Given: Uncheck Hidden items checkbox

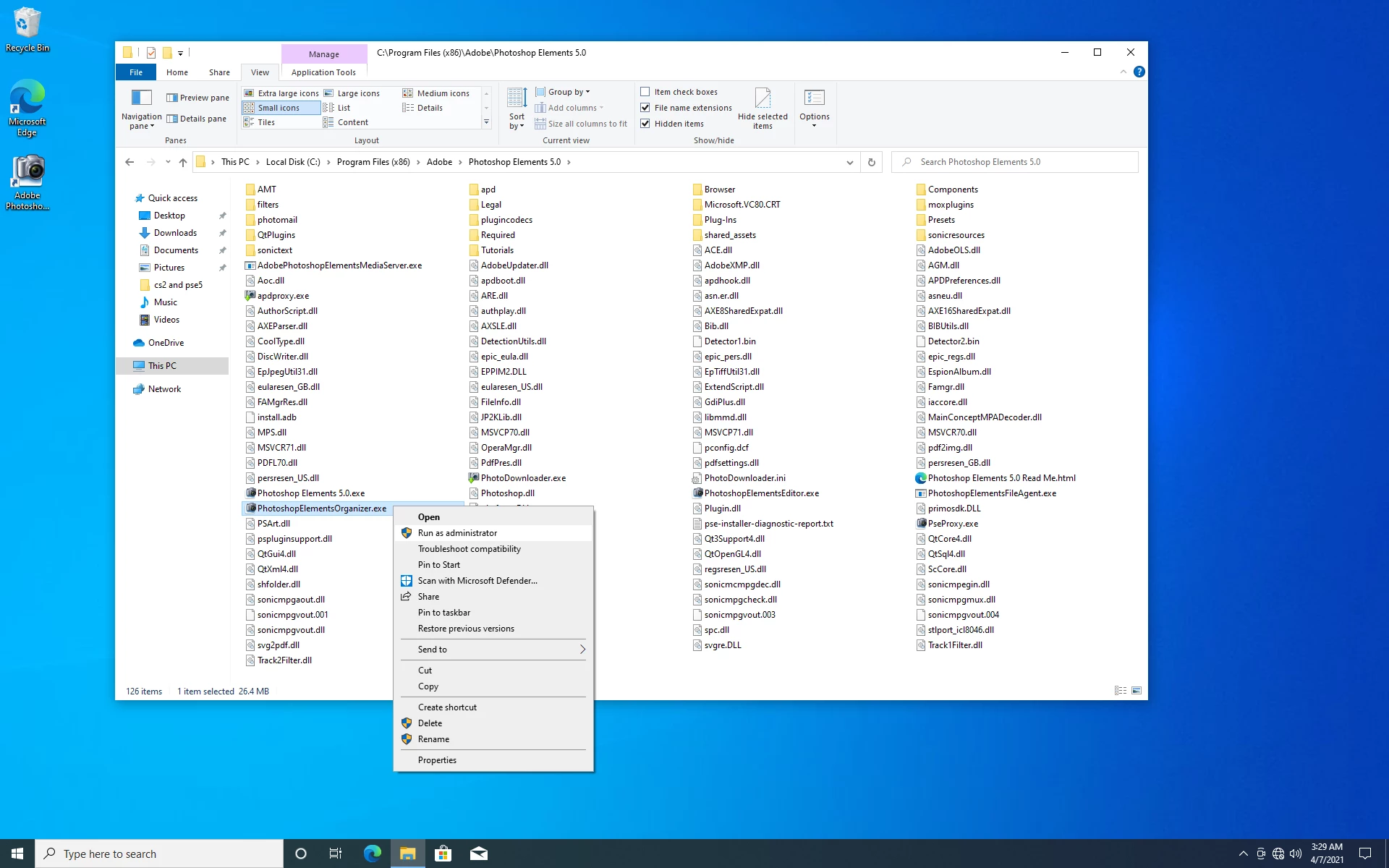Looking at the screenshot, I should point(645,124).
